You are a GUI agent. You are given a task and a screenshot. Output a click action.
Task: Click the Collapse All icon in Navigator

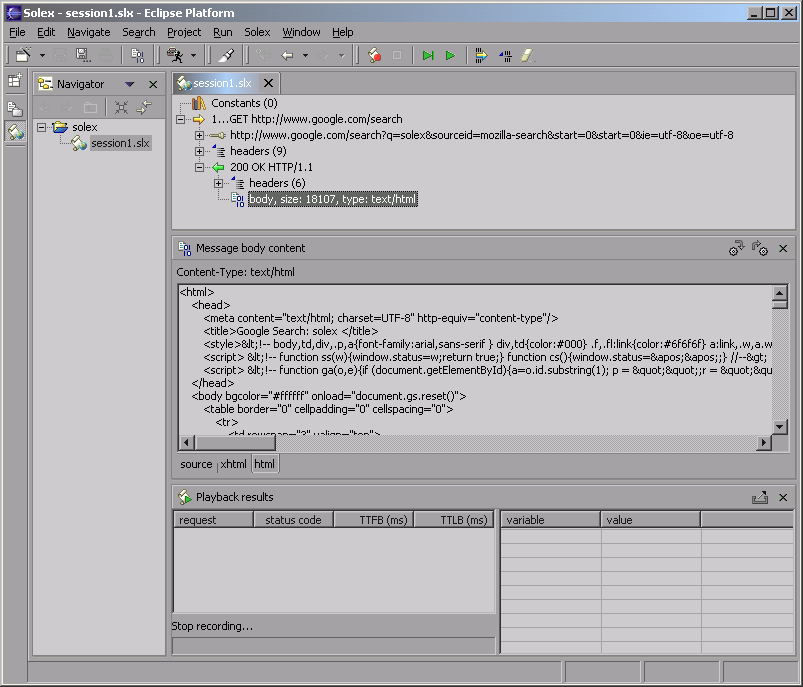[121, 108]
